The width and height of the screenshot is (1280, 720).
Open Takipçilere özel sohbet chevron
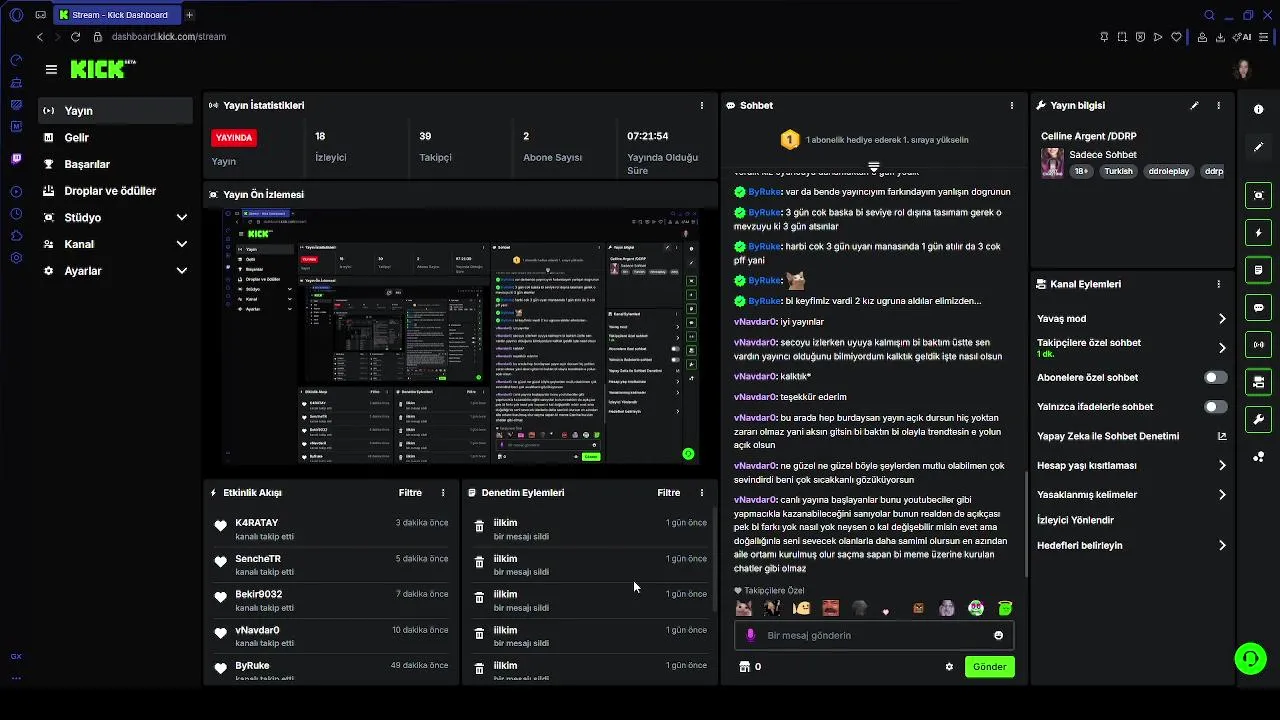point(1222,348)
